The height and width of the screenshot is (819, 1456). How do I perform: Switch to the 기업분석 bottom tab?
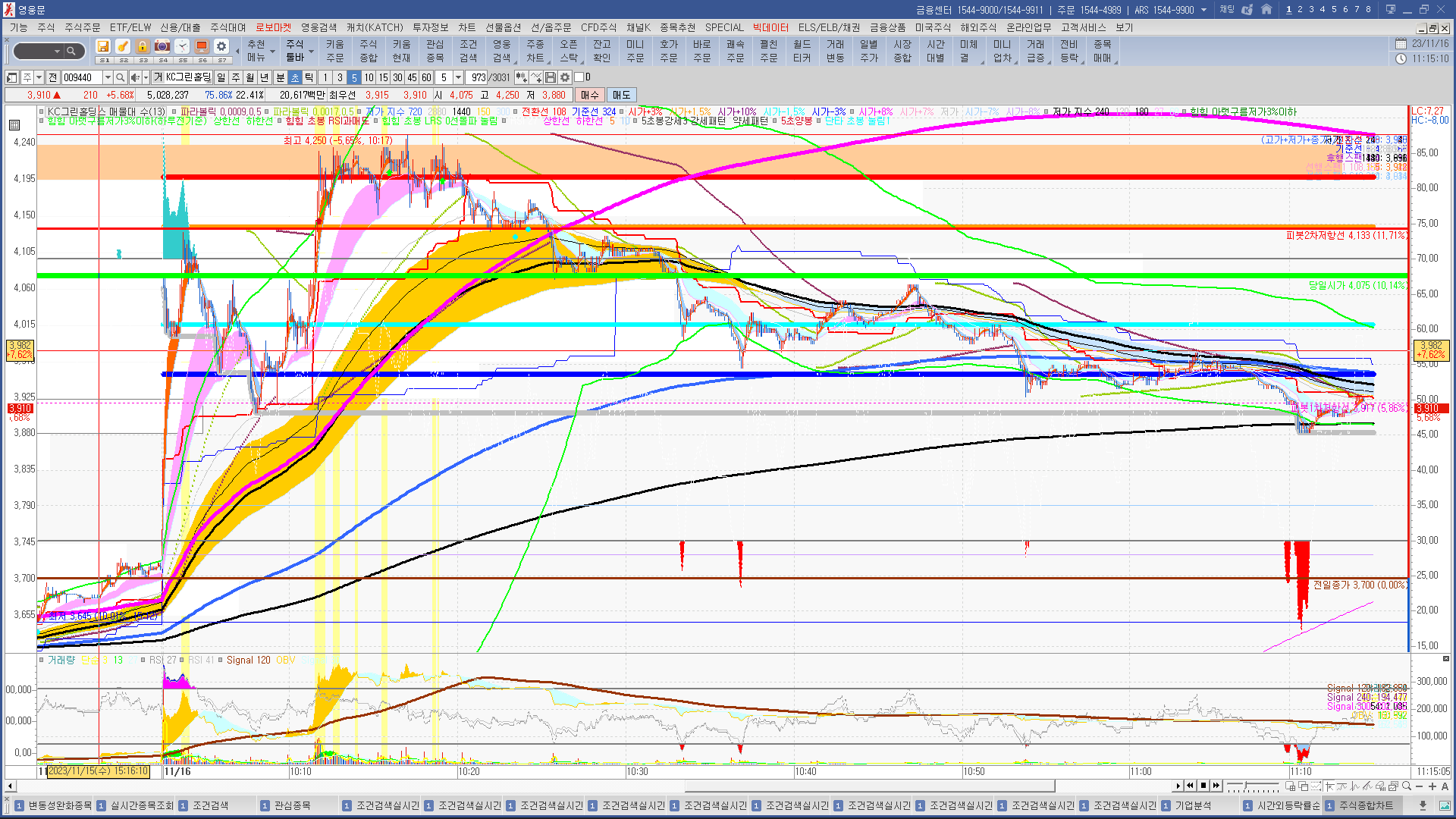click(1192, 805)
